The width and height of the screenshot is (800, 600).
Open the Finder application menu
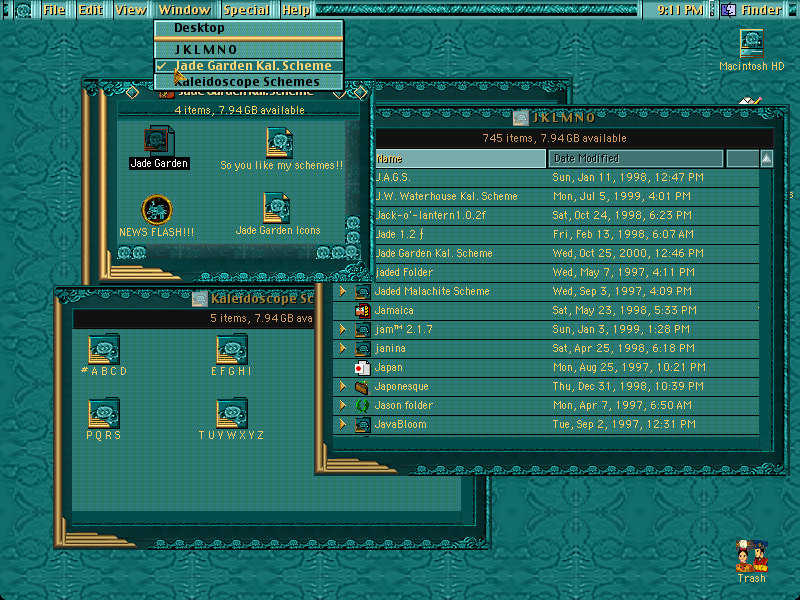pos(751,10)
